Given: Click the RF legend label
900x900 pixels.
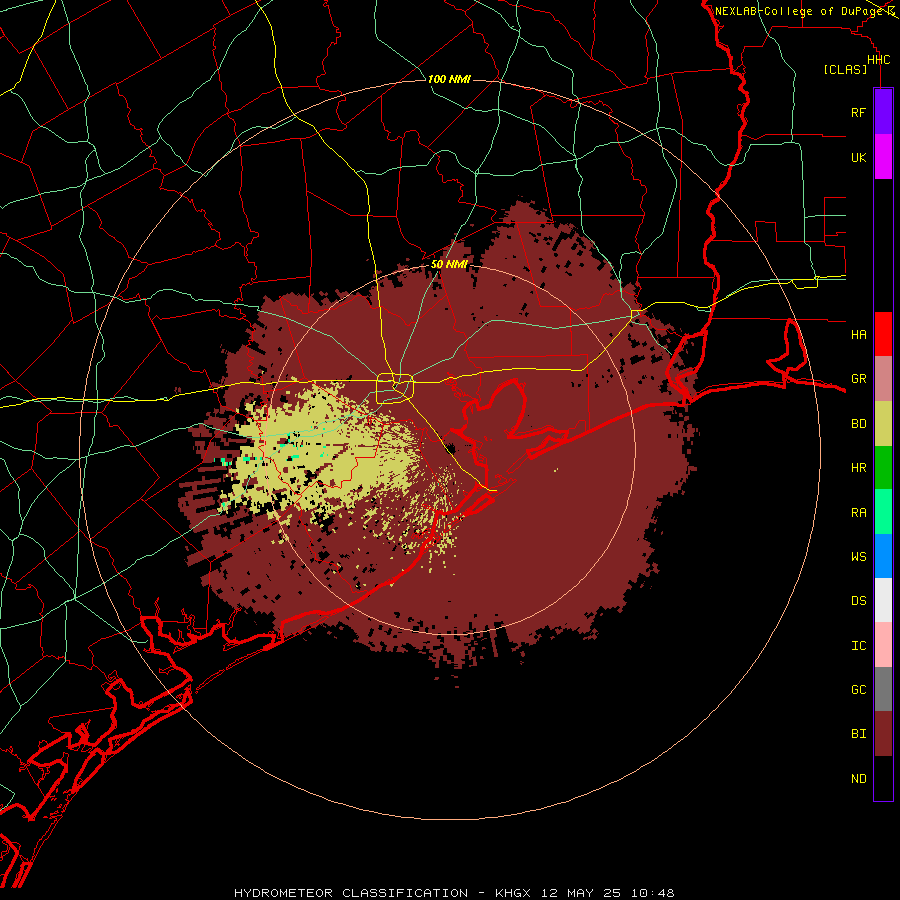Looking at the screenshot, I should click(x=858, y=112).
